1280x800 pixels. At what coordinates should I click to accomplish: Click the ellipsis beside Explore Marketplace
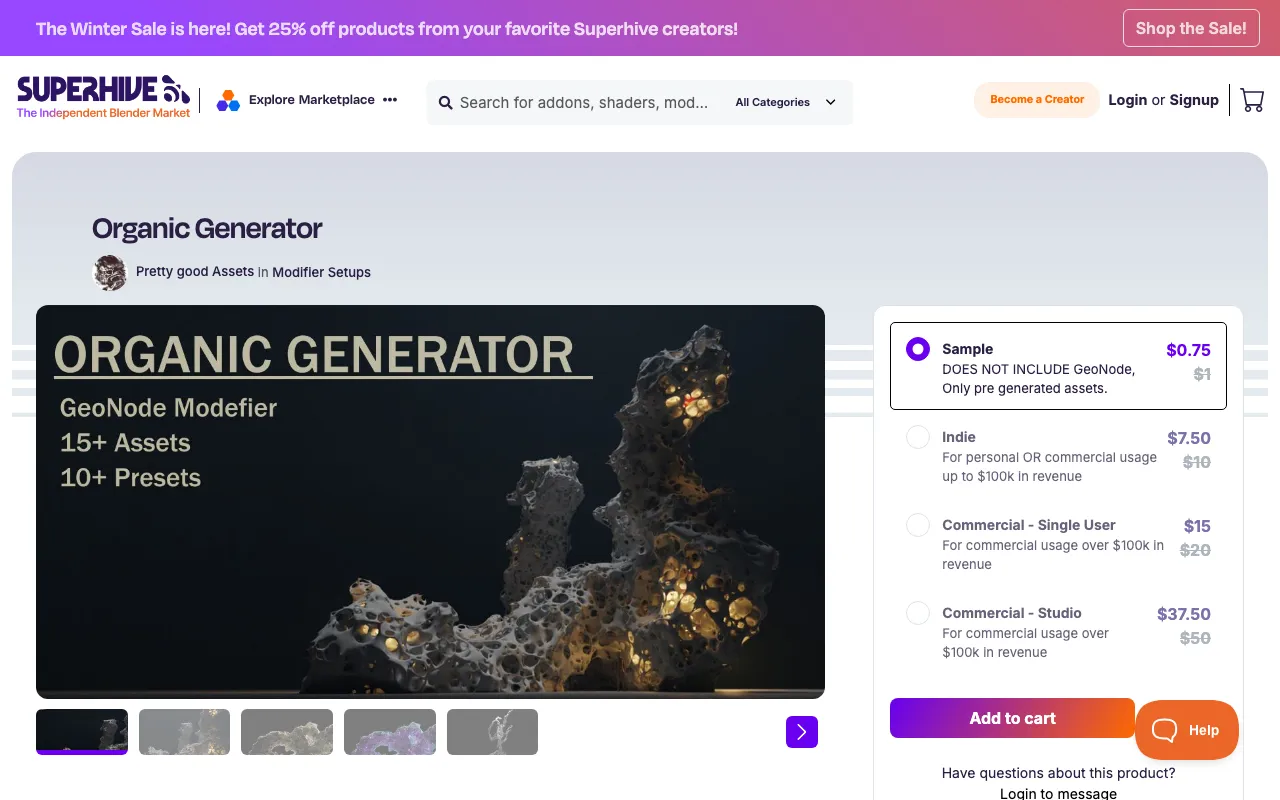(390, 100)
